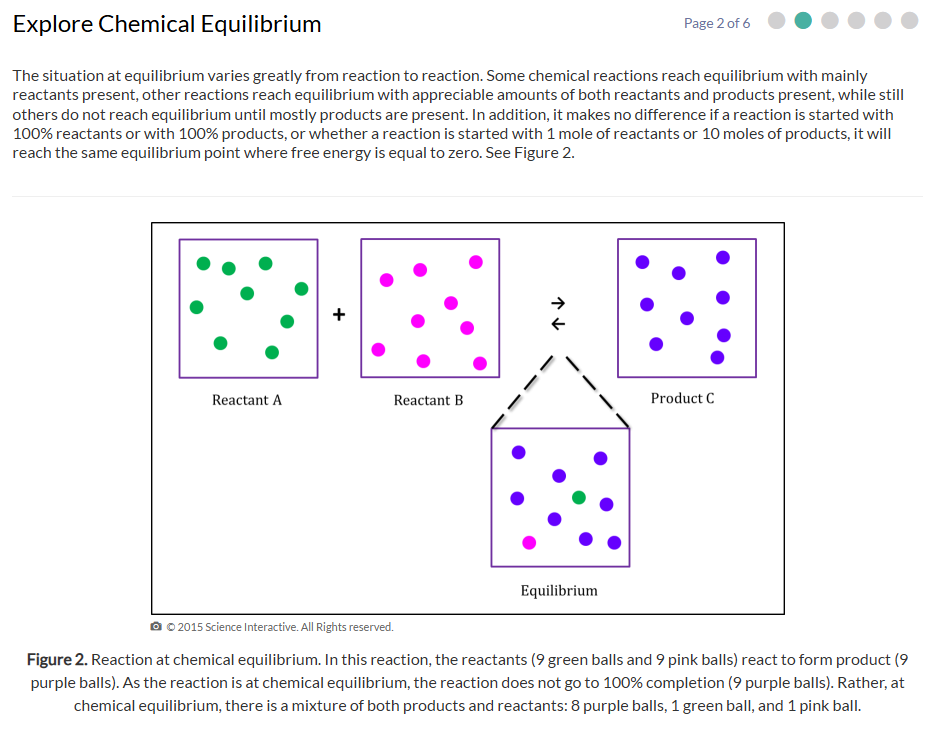
Task: Jump to page 4 pagination dot
Action: pos(856,21)
